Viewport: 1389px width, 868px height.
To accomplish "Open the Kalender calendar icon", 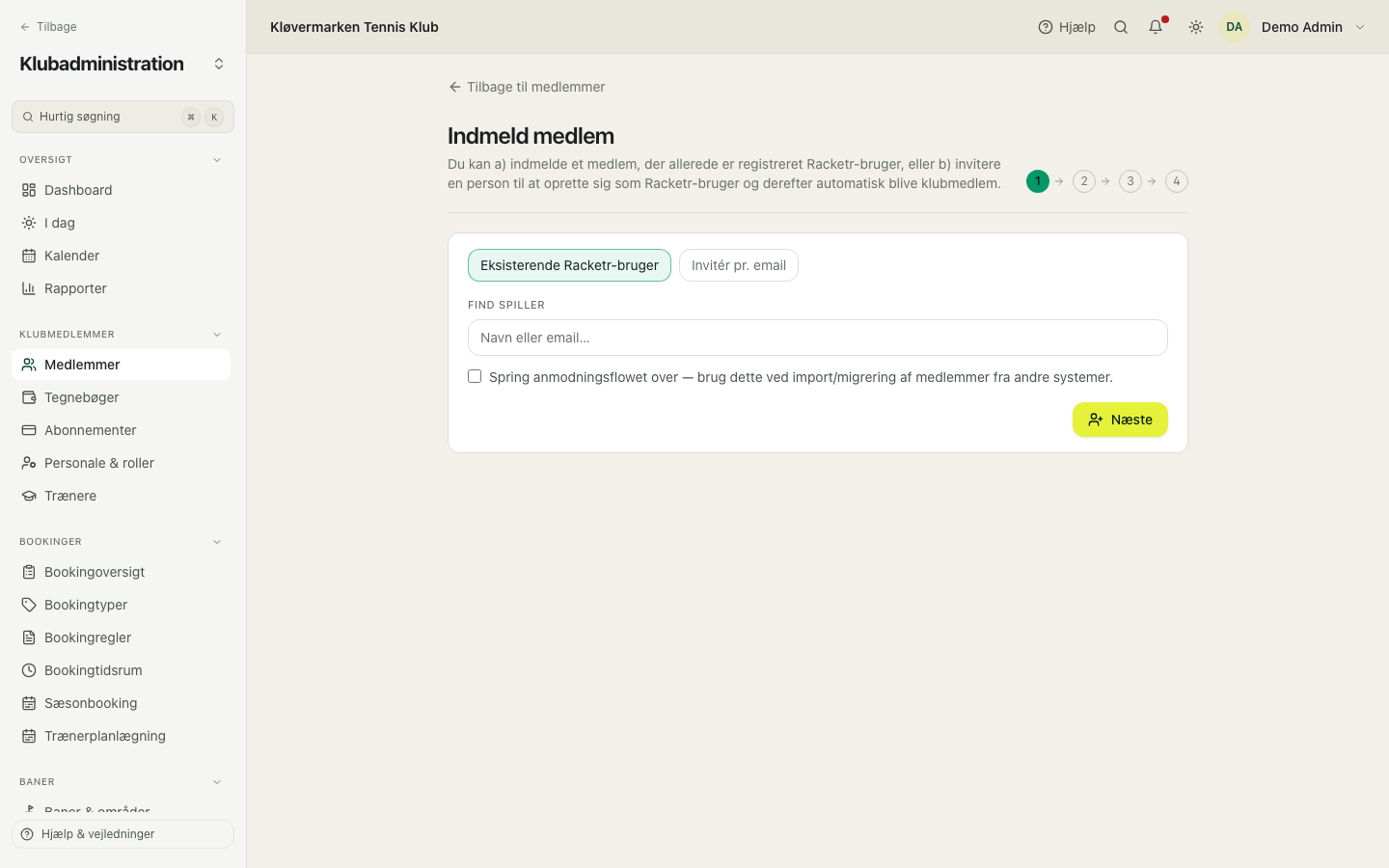I will [29, 256].
